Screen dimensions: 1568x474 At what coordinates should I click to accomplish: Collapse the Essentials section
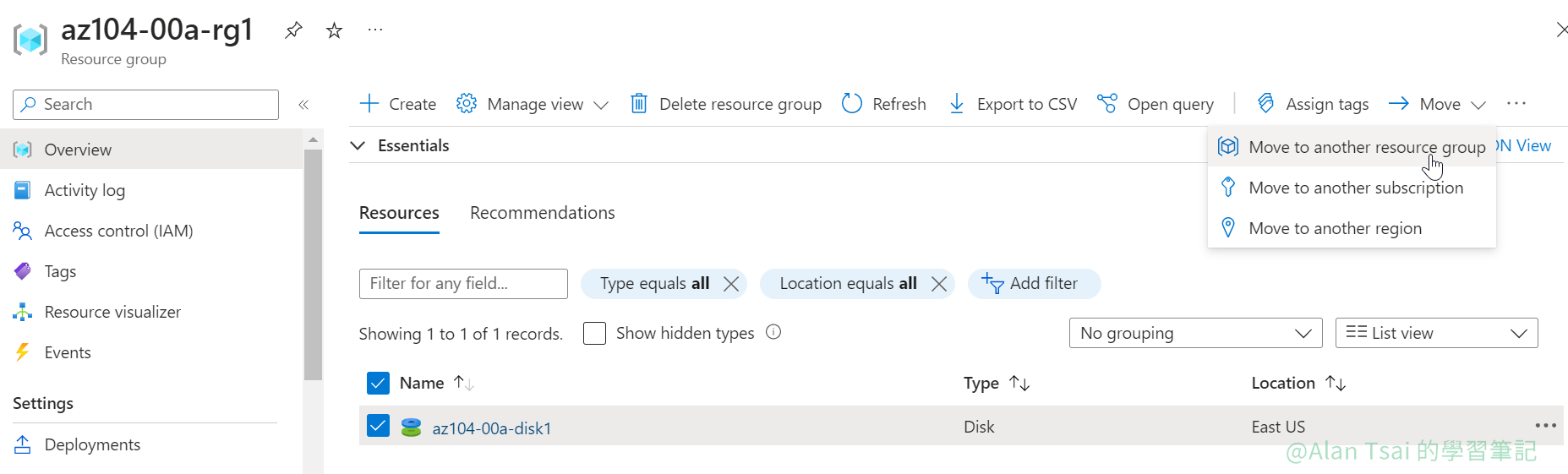[358, 145]
